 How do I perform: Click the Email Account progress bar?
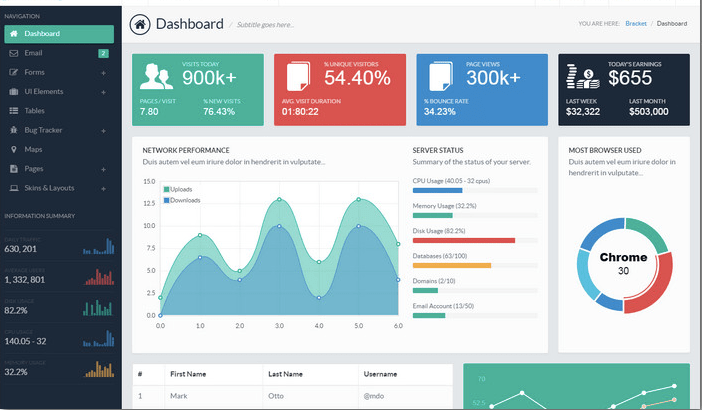coord(429,316)
